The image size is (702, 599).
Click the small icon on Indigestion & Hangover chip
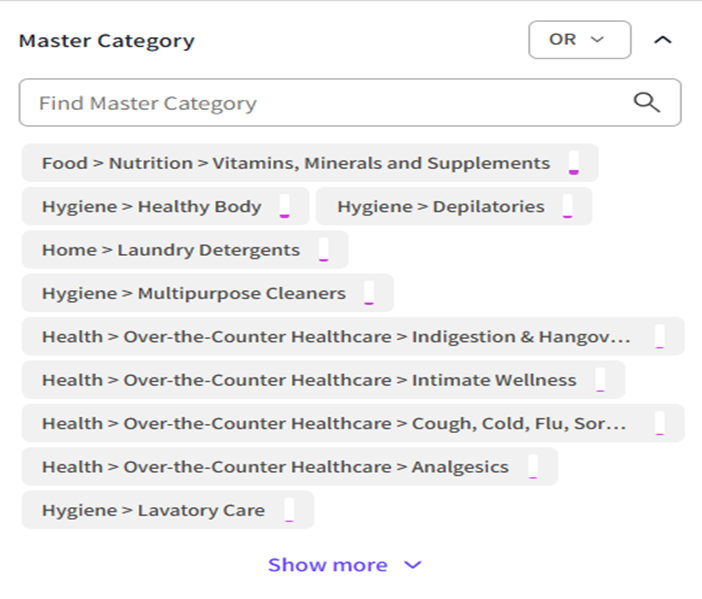click(x=660, y=338)
